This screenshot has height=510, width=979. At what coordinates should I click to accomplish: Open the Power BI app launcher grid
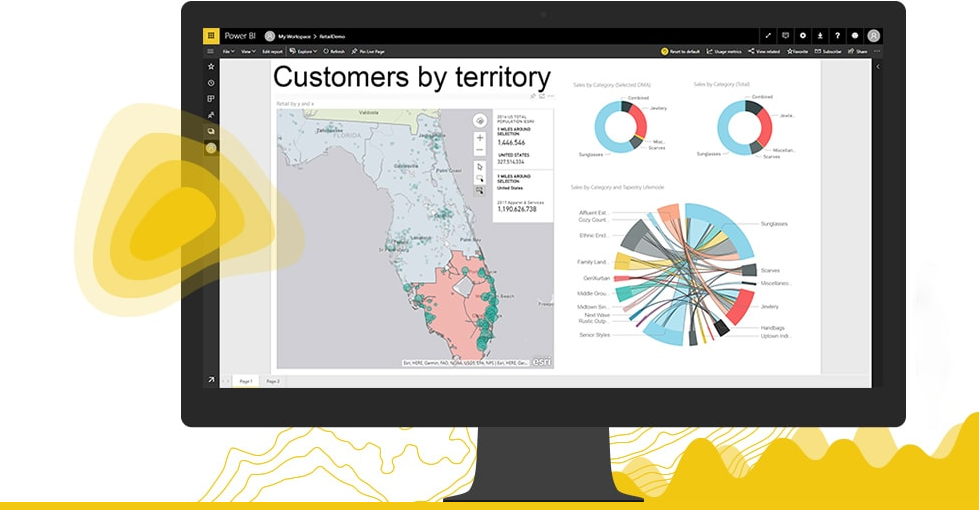pos(210,35)
